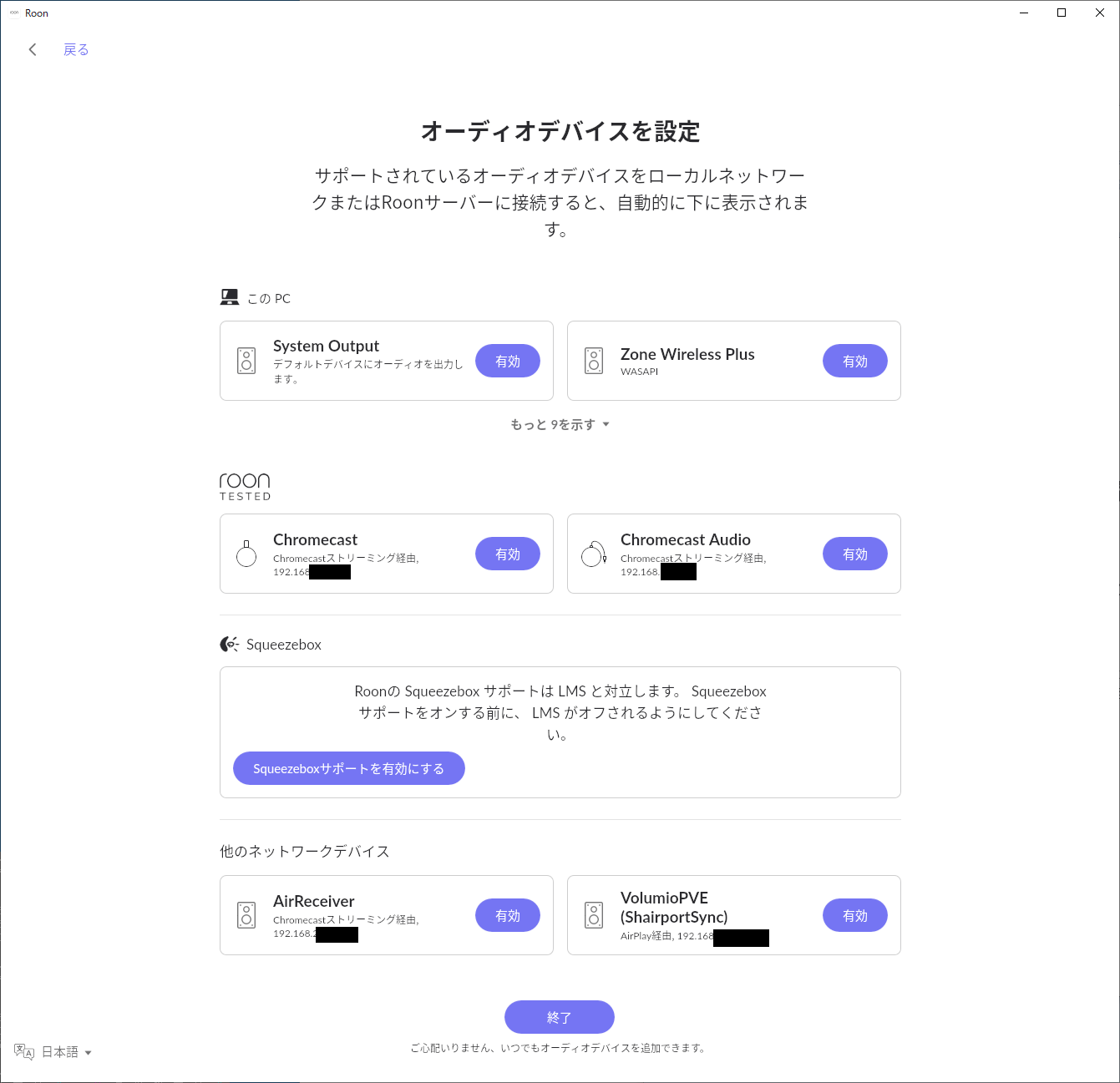
Task: Maximize the Roon window
Action: point(1062,13)
